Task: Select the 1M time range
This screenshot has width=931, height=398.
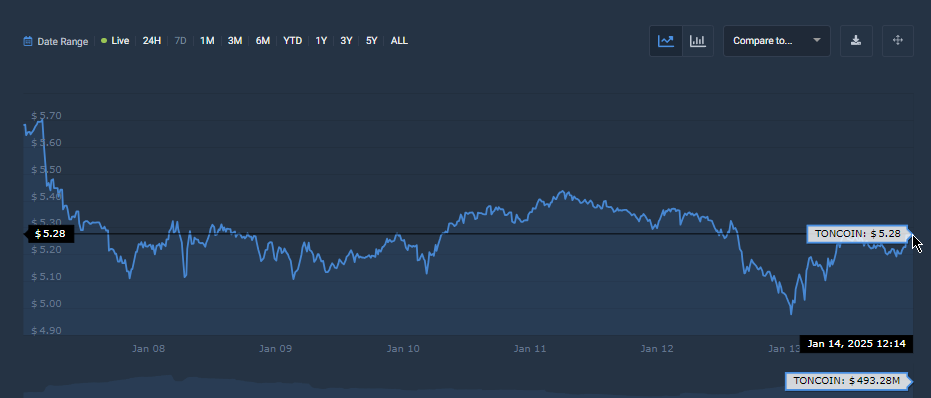Action: point(207,41)
